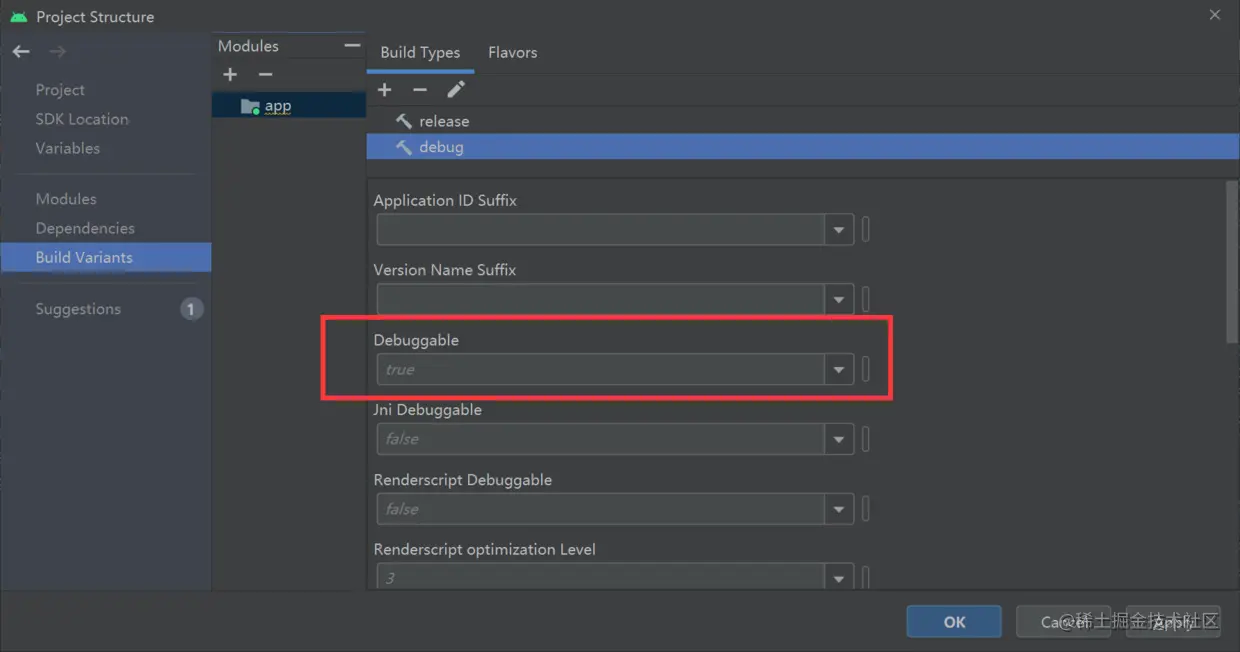This screenshot has width=1240, height=652.
Task: Open the Version Name Suffix dropdown arrow
Action: pyautogui.click(x=839, y=299)
